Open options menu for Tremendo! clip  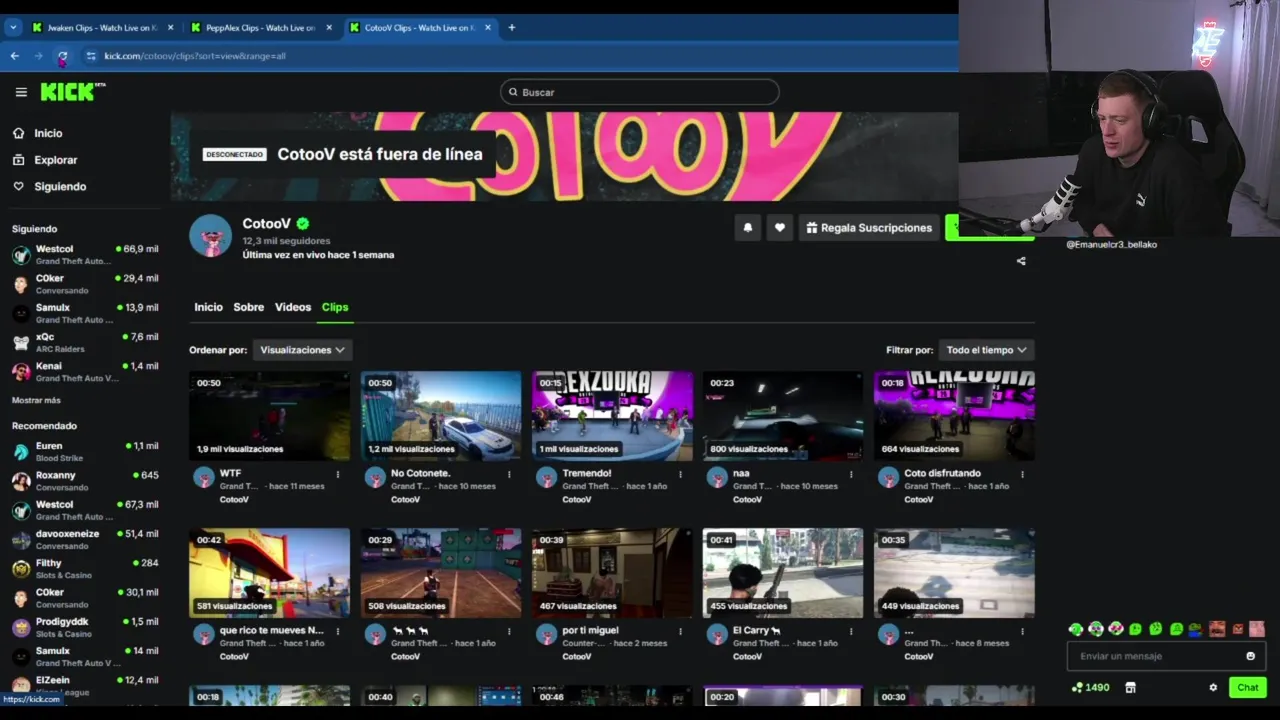[x=681, y=474]
